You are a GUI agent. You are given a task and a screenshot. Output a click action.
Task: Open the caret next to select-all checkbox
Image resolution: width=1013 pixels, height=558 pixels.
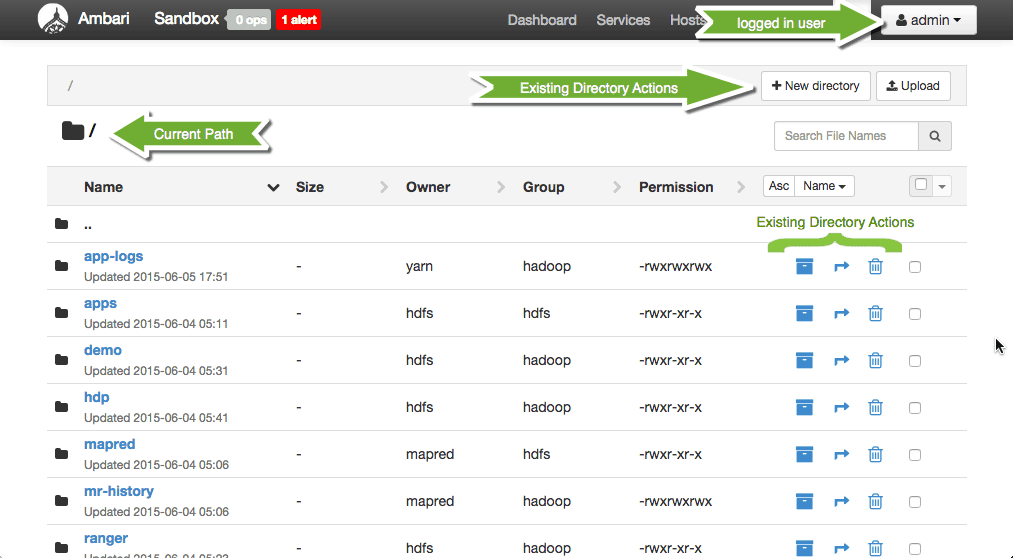(x=942, y=187)
